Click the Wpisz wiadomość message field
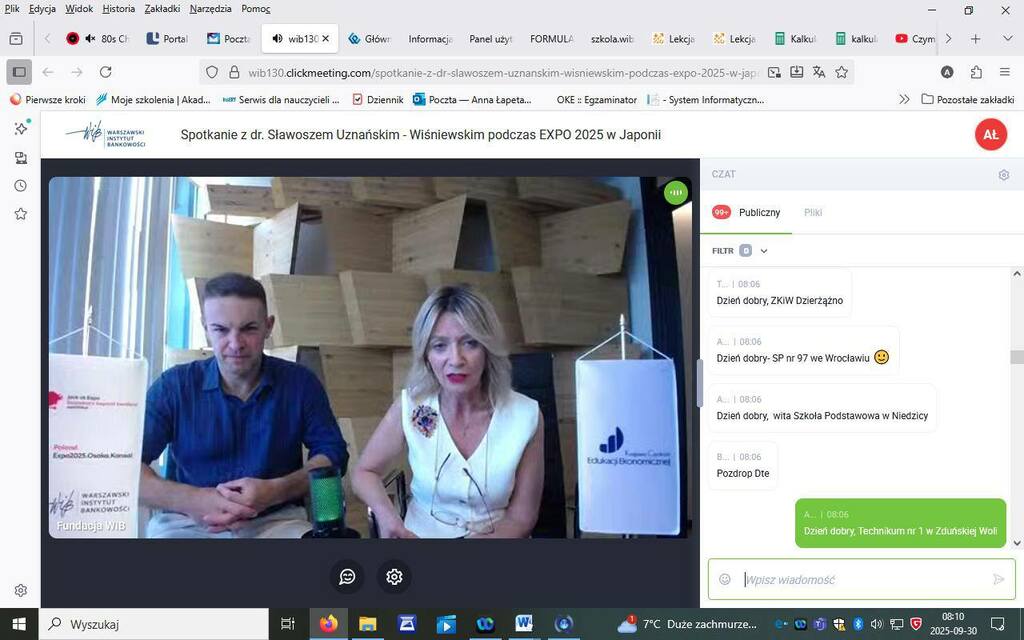 pyautogui.click(x=860, y=579)
